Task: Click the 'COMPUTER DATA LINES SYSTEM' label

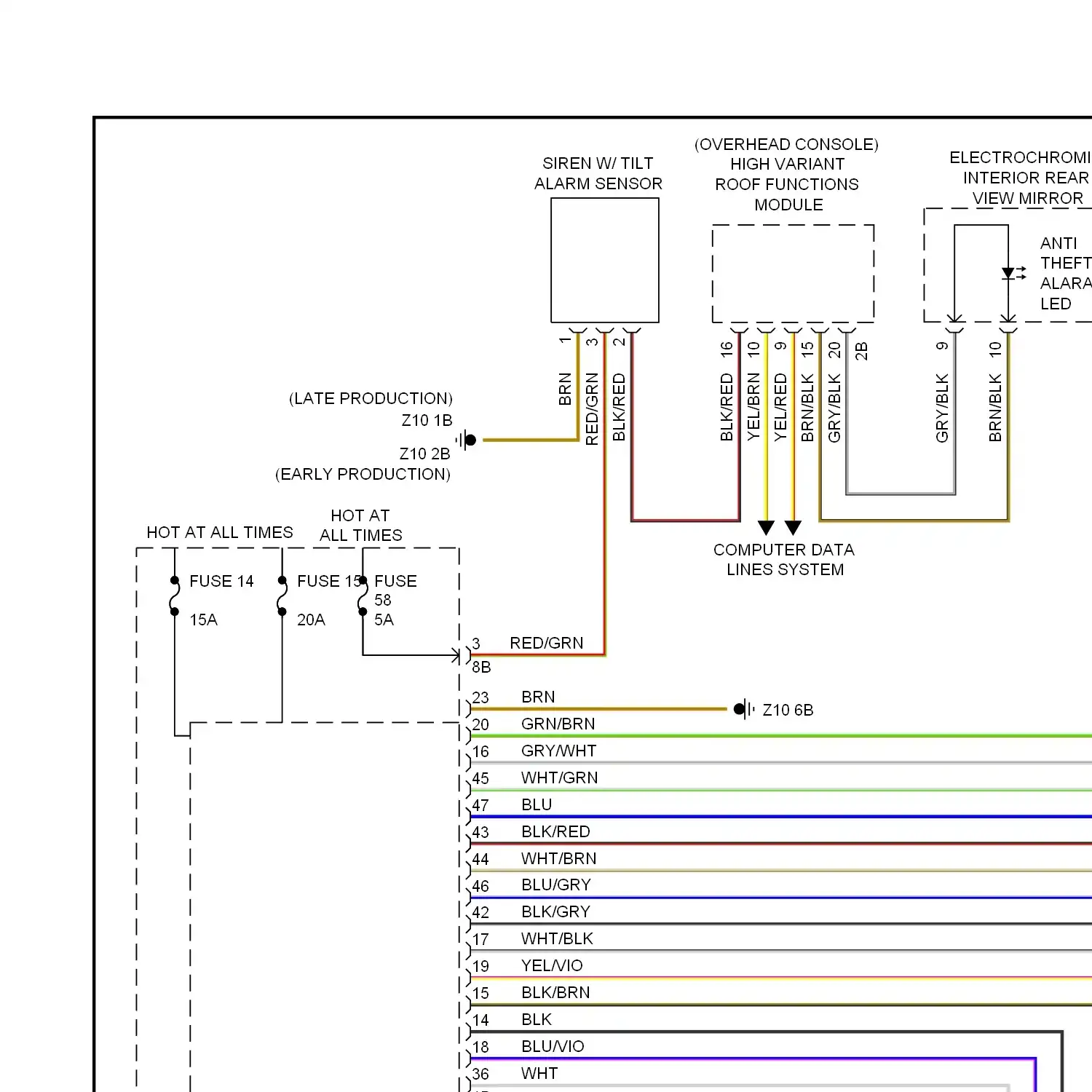Action: 784,559
